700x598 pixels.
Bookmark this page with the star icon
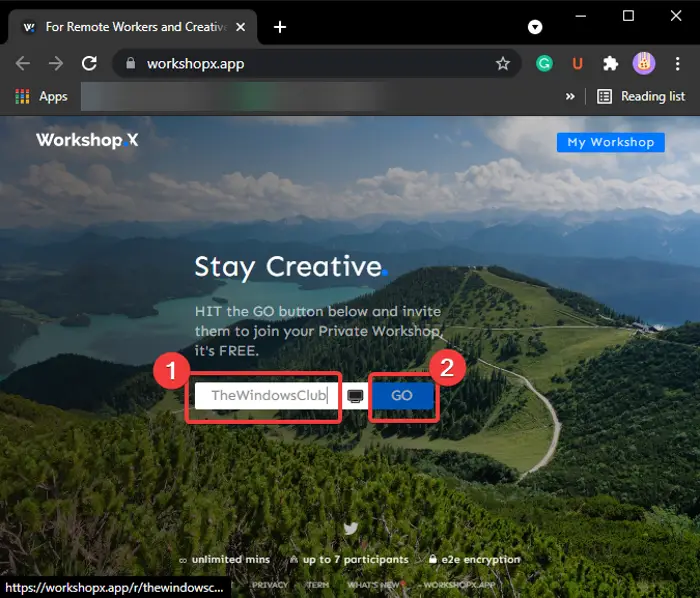(x=503, y=63)
